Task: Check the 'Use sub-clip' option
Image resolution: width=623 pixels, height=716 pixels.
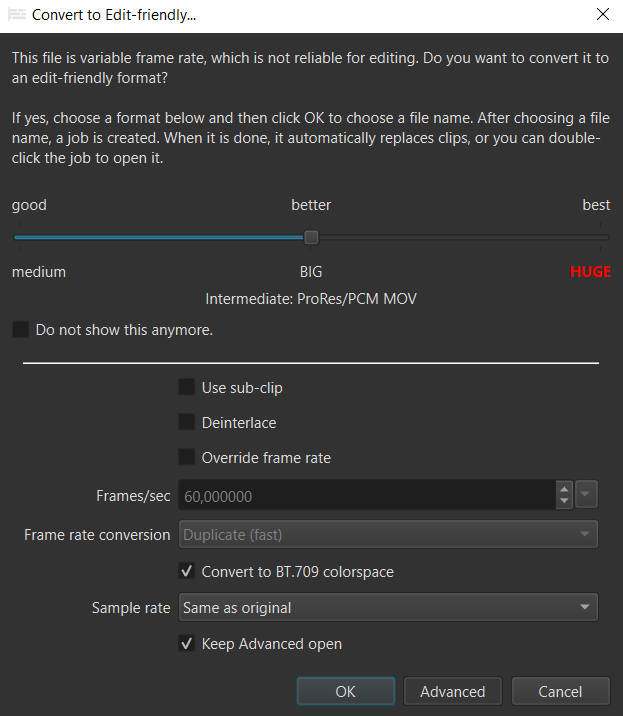Action: (186, 387)
